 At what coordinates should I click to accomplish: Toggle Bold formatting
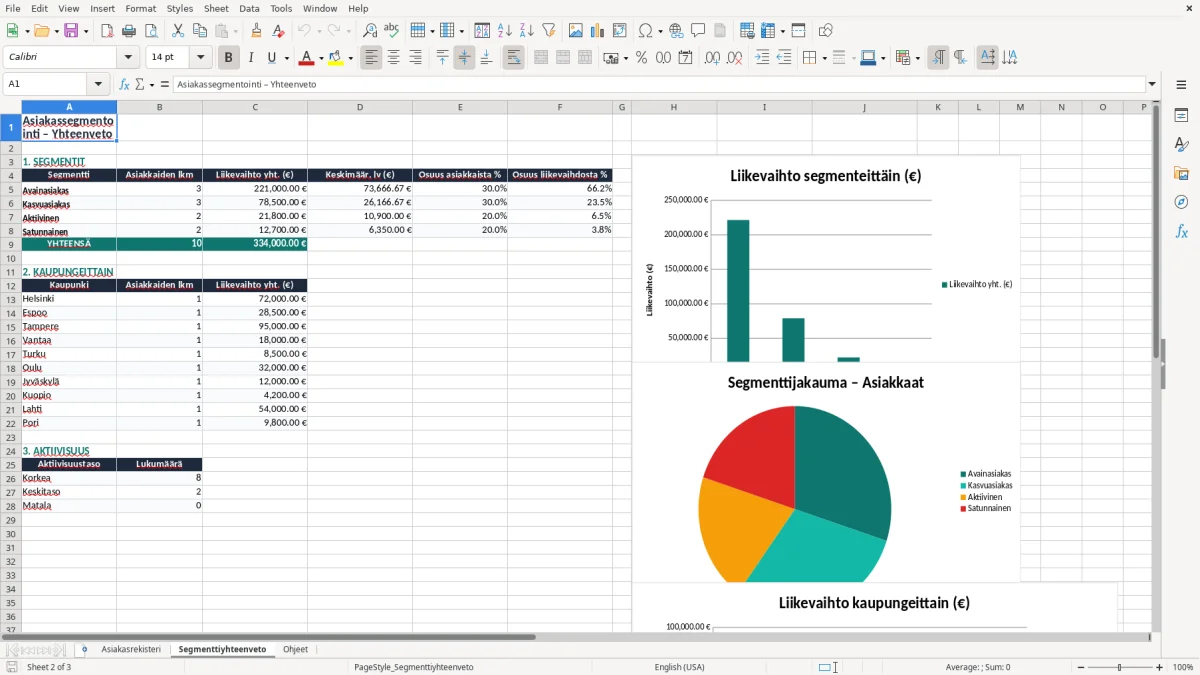point(229,58)
